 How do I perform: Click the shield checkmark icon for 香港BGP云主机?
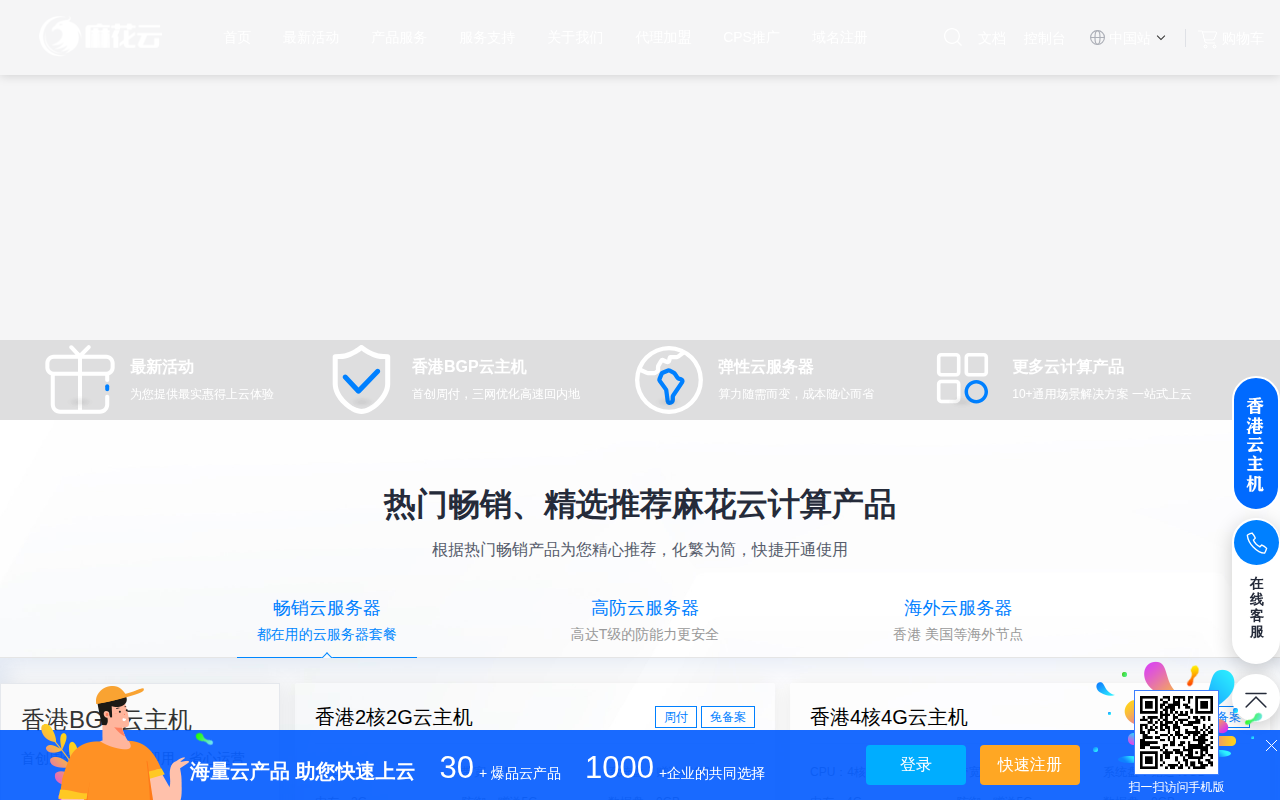coord(361,379)
